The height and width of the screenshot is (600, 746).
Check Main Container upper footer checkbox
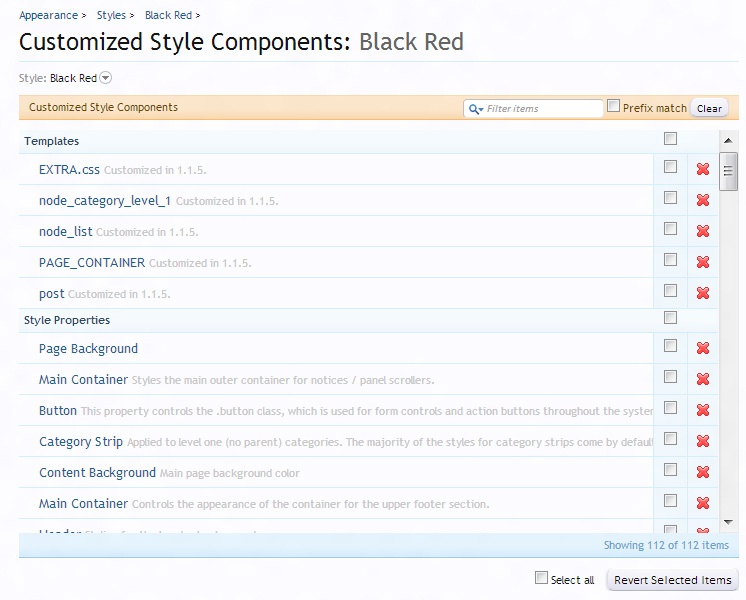pyautogui.click(x=670, y=501)
